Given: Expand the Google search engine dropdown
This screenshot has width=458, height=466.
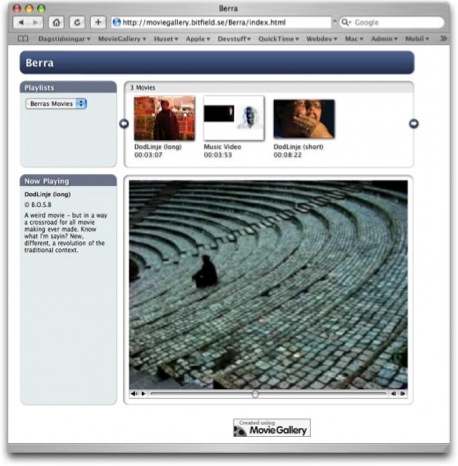Looking at the screenshot, I should tap(347, 22).
